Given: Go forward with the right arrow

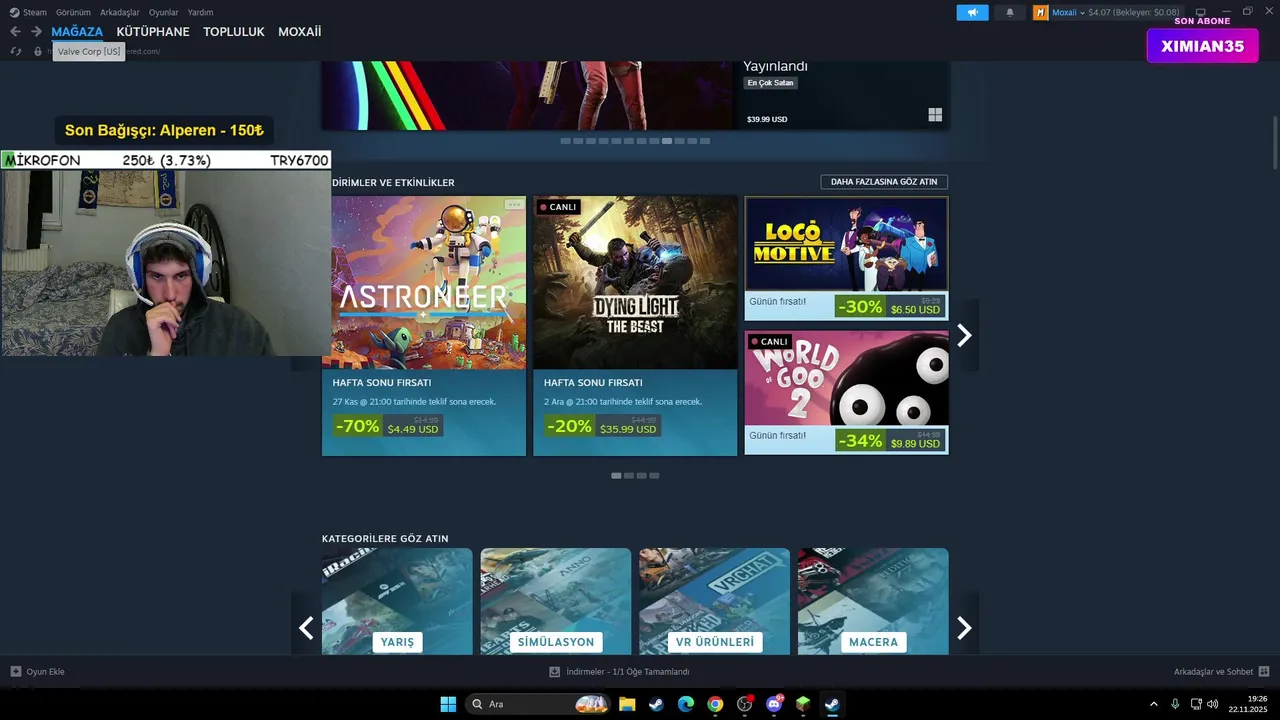Looking at the screenshot, I should click(36, 32).
